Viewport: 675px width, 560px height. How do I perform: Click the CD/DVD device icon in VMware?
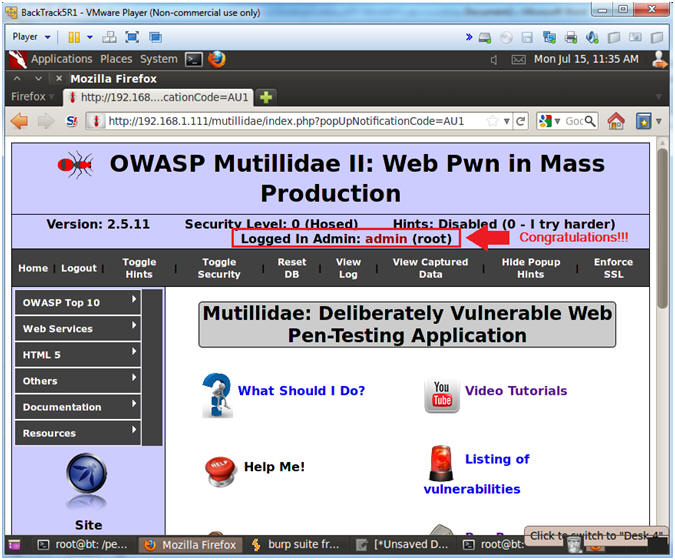point(506,38)
